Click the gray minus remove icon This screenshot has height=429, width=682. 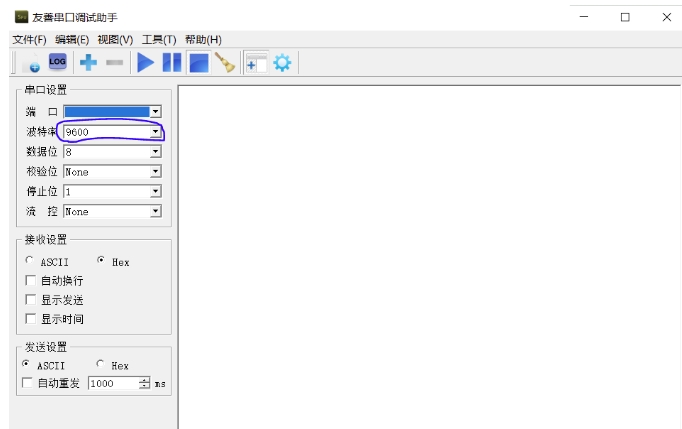pos(114,63)
